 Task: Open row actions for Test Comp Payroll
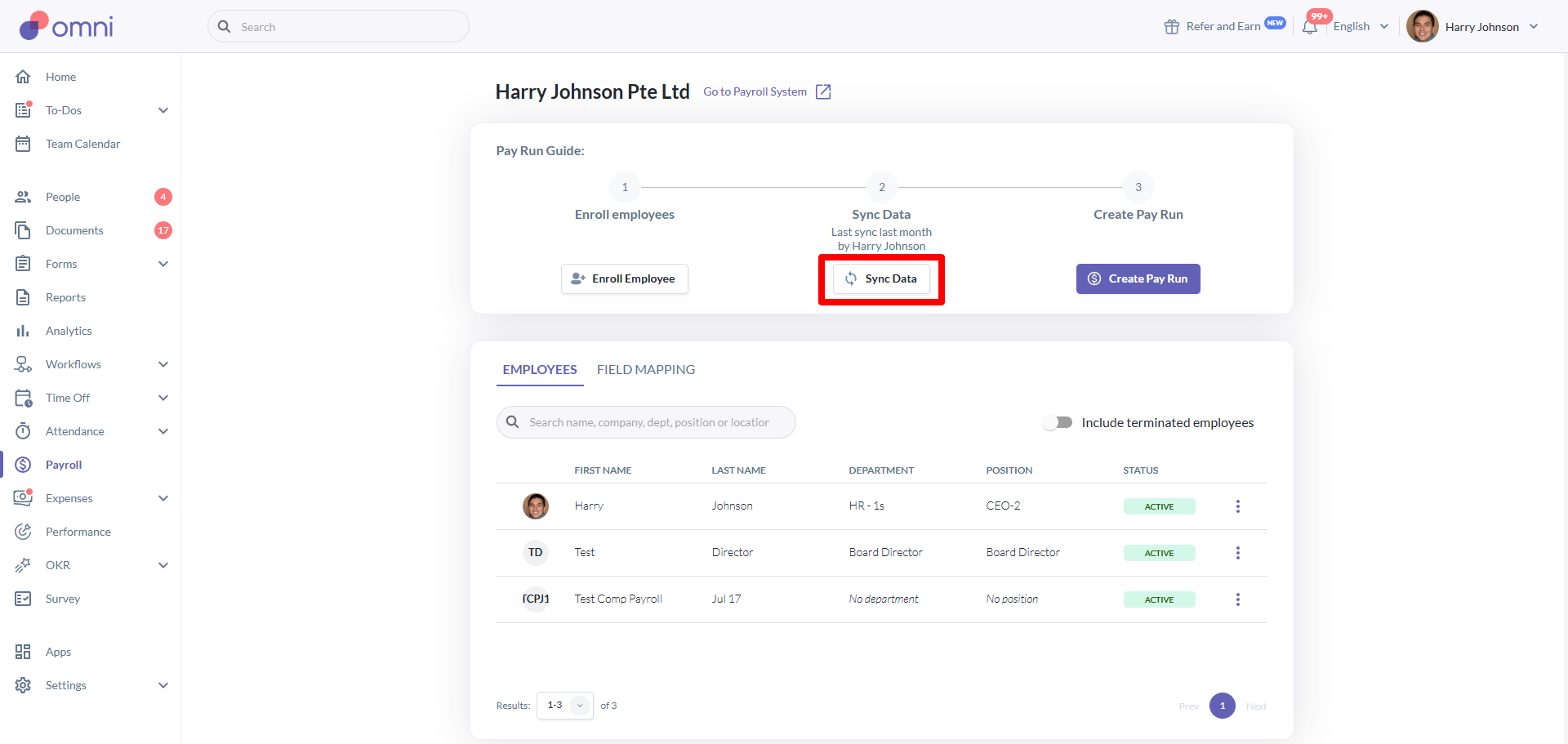click(1238, 599)
